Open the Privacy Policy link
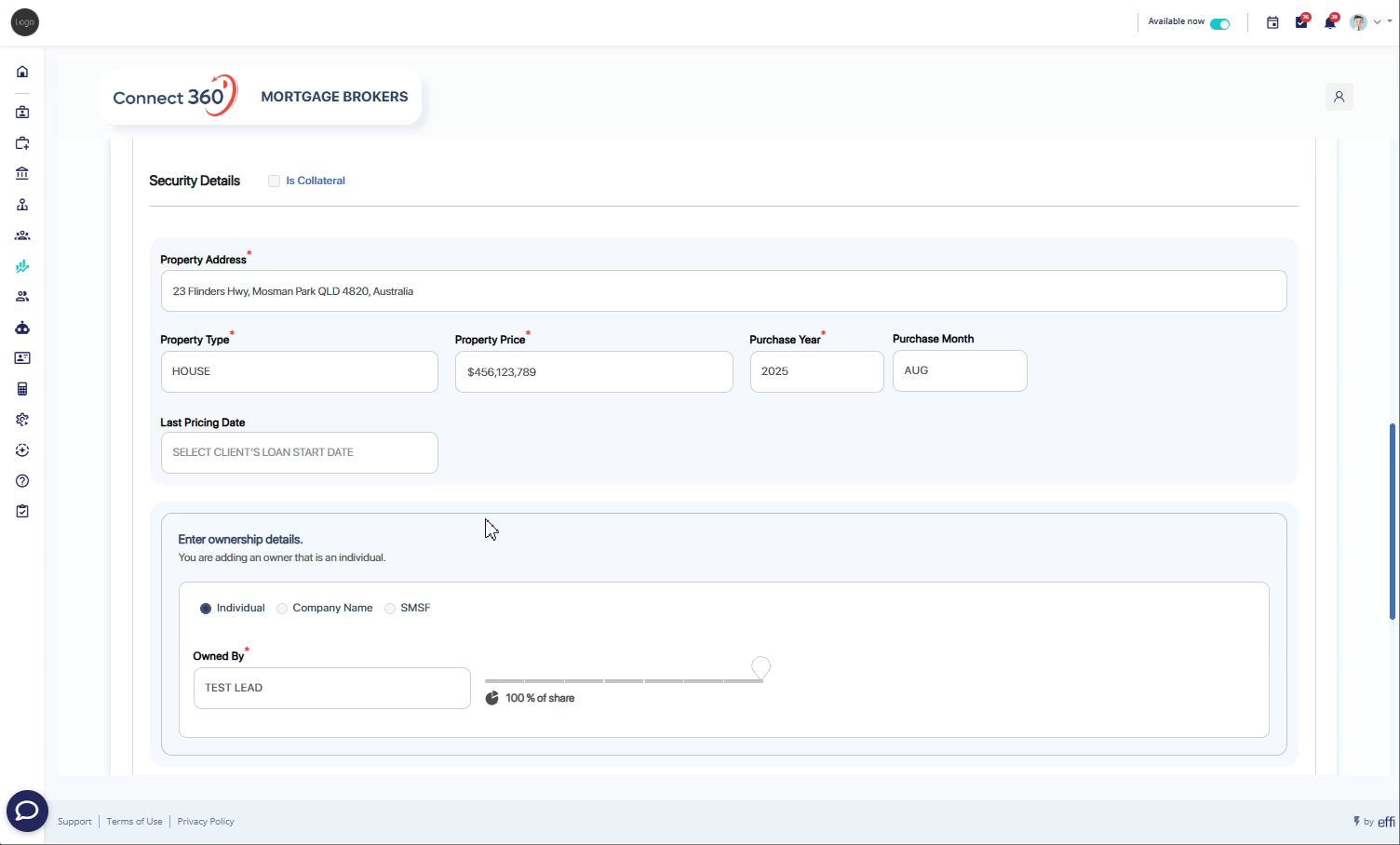The image size is (1400, 845). pyautogui.click(x=206, y=822)
